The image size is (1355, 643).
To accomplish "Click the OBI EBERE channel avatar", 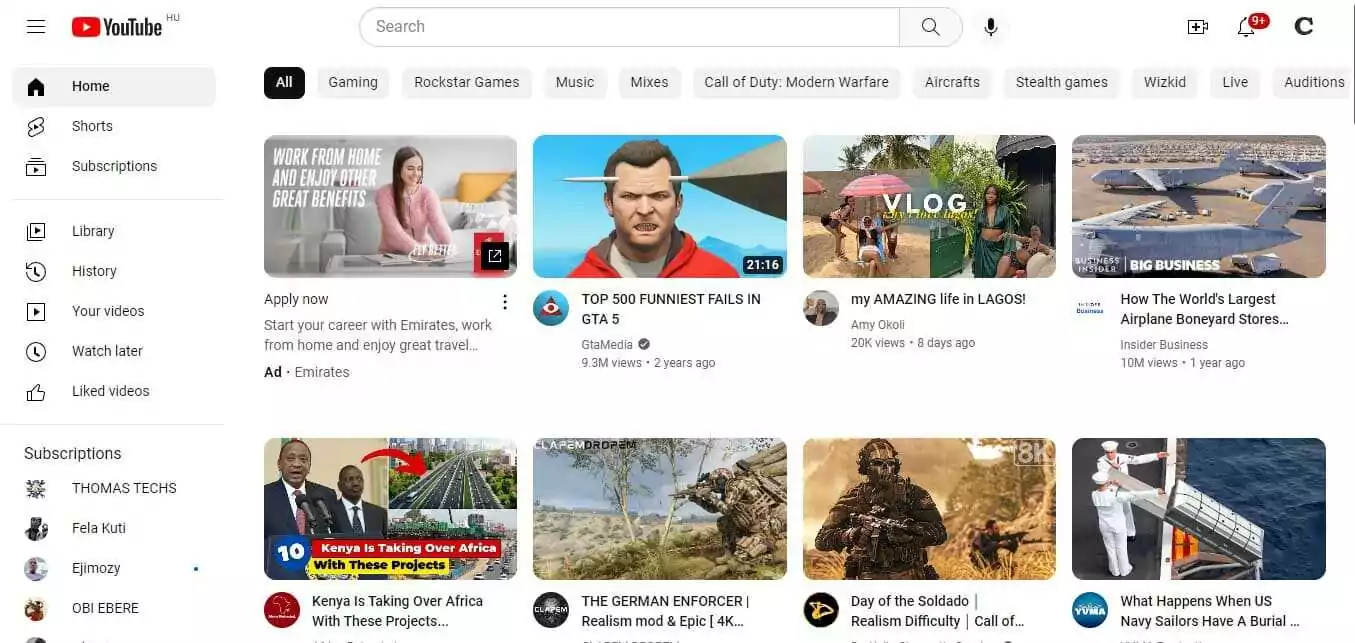I will pos(36,609).
